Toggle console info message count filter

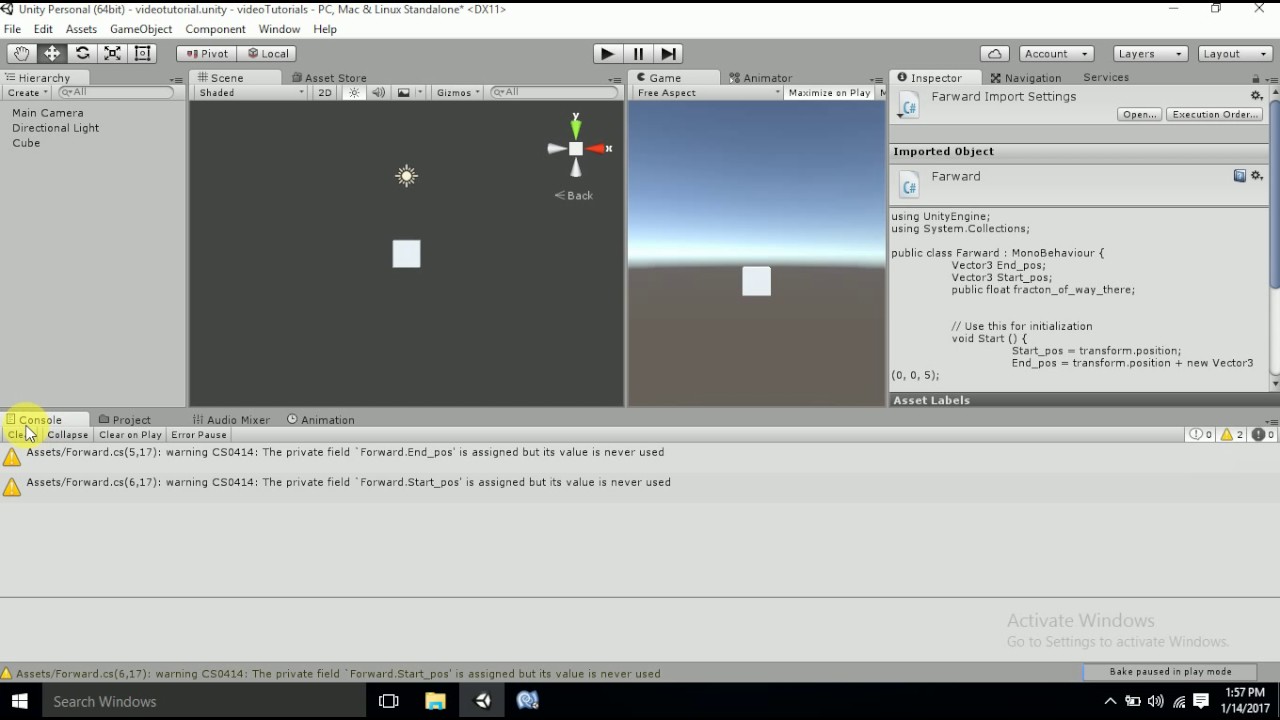[1200, 435]
